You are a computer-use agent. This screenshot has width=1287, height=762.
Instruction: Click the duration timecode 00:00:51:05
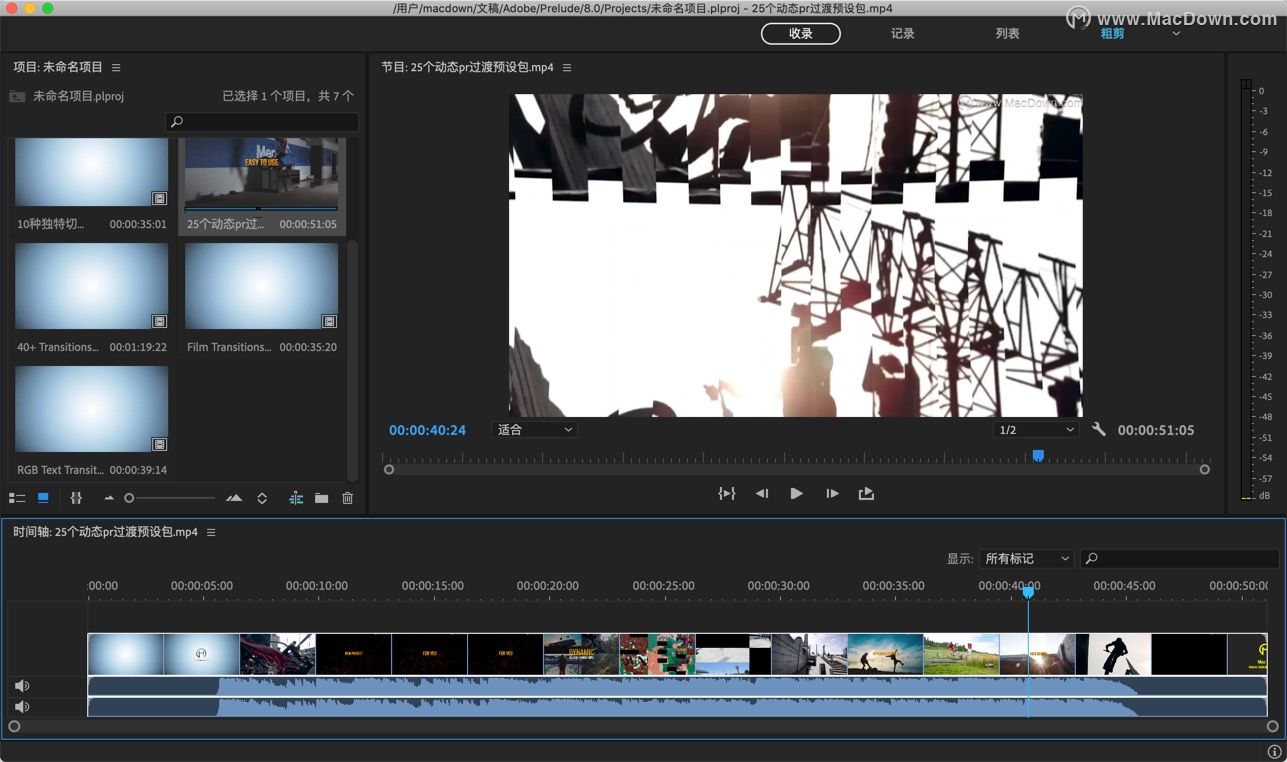click(1156, 430)
